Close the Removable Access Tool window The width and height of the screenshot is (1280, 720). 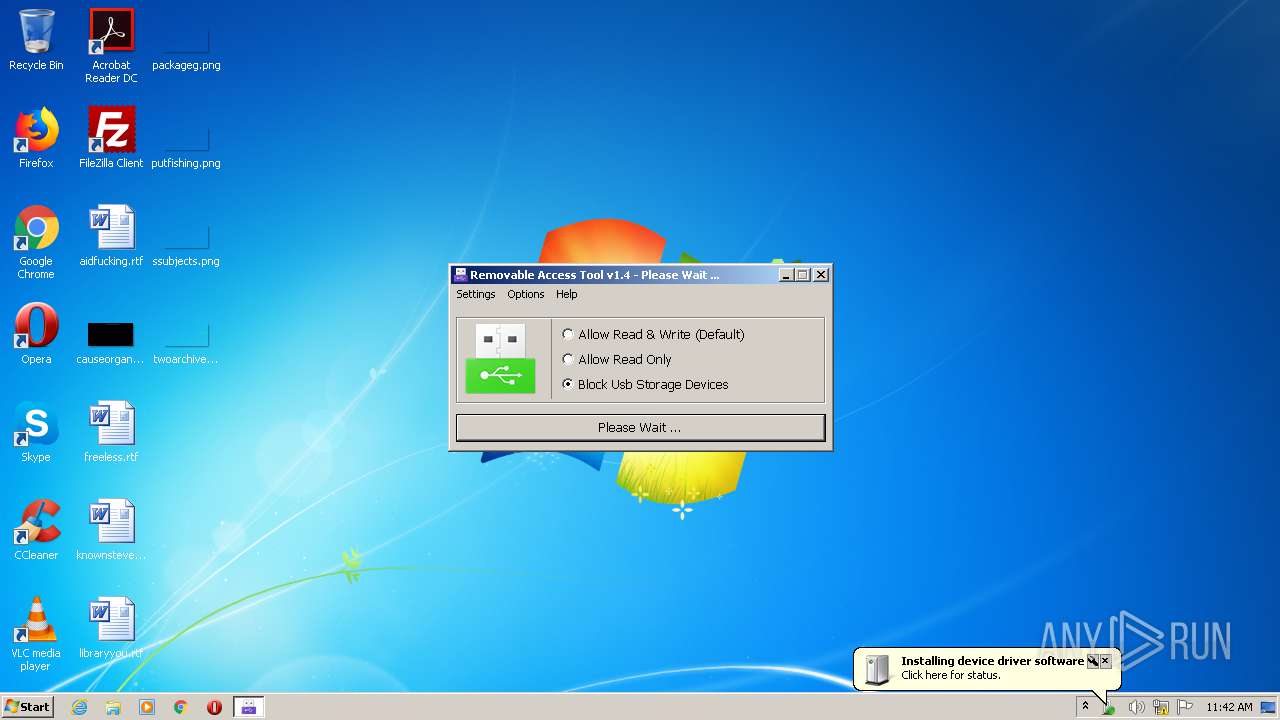click(x=821, y=275)
